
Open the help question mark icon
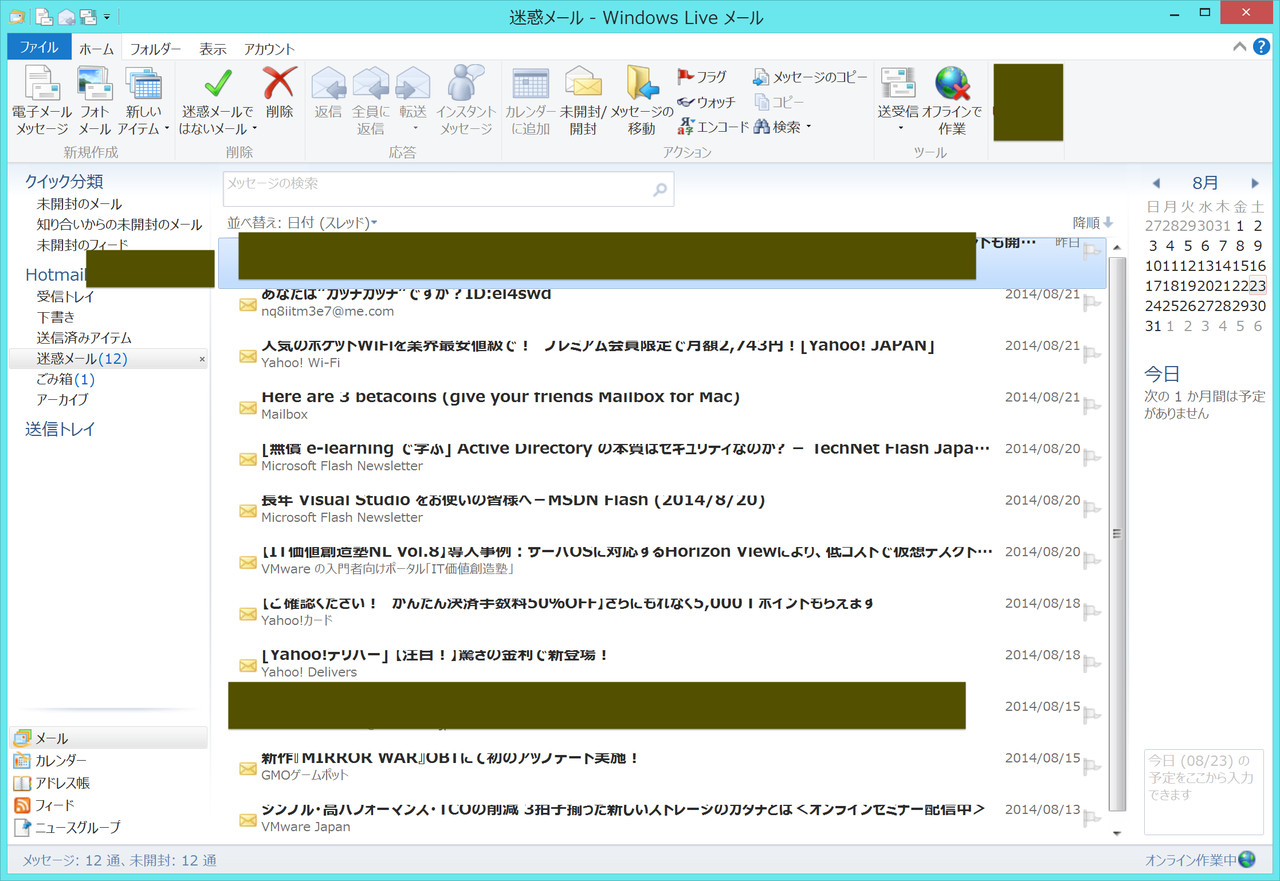click(1262, 47)
